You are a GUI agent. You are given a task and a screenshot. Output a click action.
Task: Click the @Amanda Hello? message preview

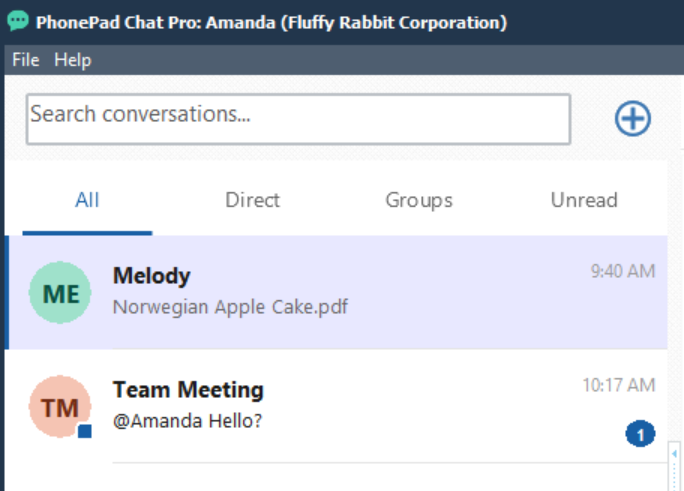[x=187, y=421]
